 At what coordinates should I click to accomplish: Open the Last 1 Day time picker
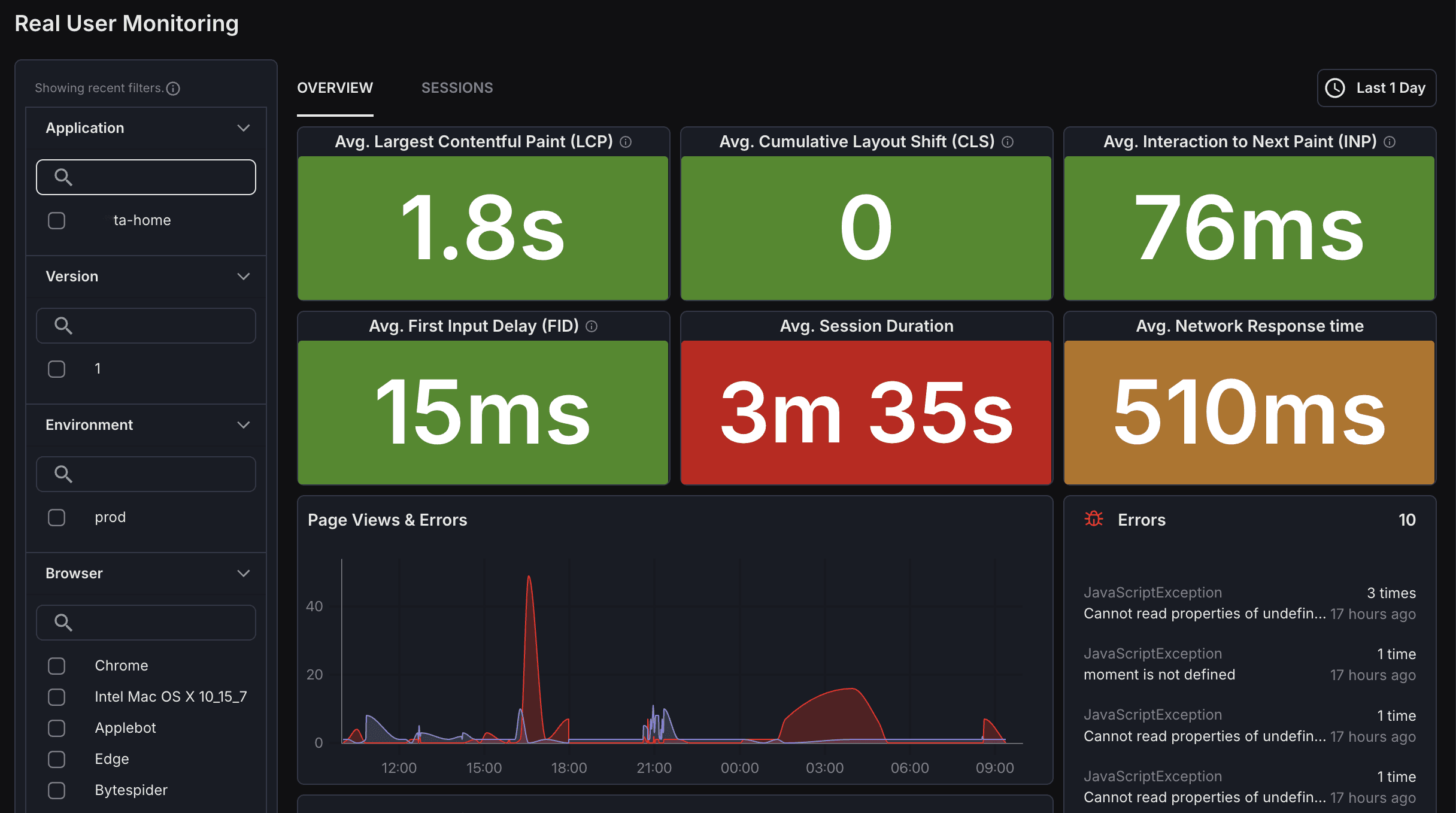point(1376,88)
